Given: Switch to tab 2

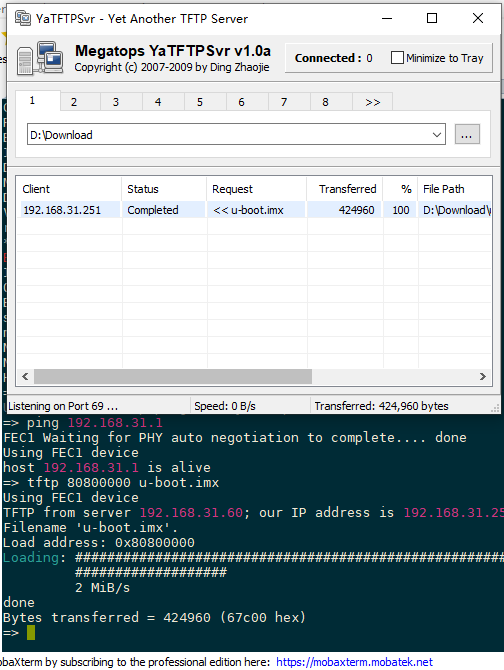Looking at the screenshot, I should (80, 102).
